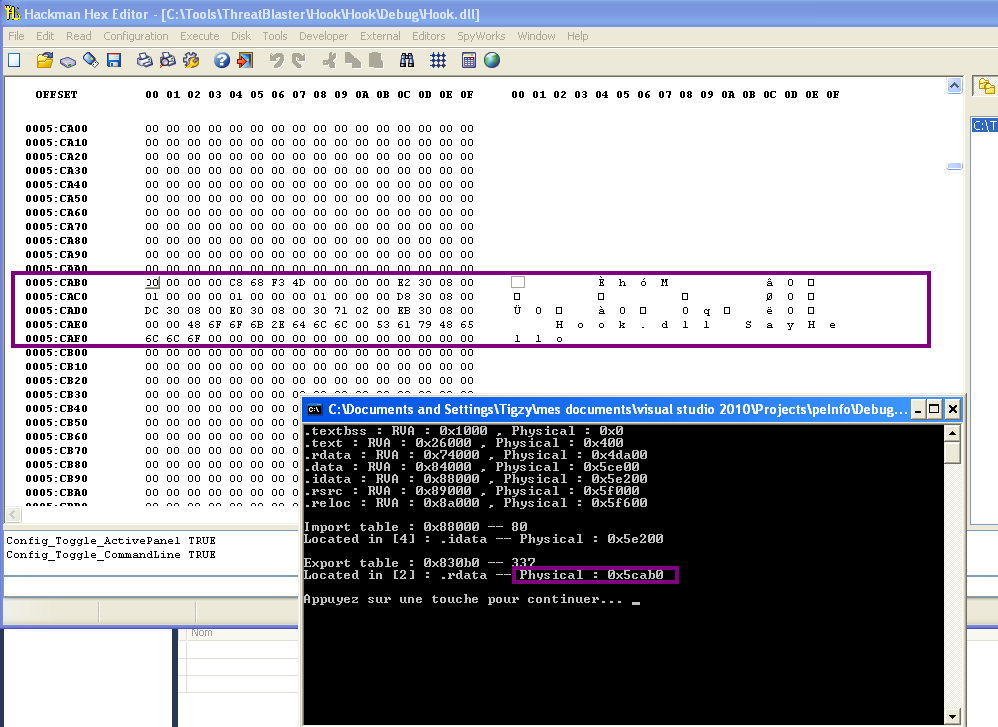Open the Configuration menu
This screenshot has width=998, height=727.
136,36
